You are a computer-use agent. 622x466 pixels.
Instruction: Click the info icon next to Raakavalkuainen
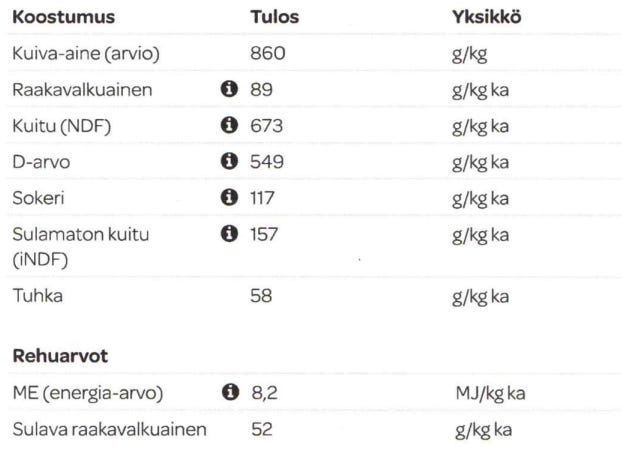pyautogui.click(x=228, y=90)
